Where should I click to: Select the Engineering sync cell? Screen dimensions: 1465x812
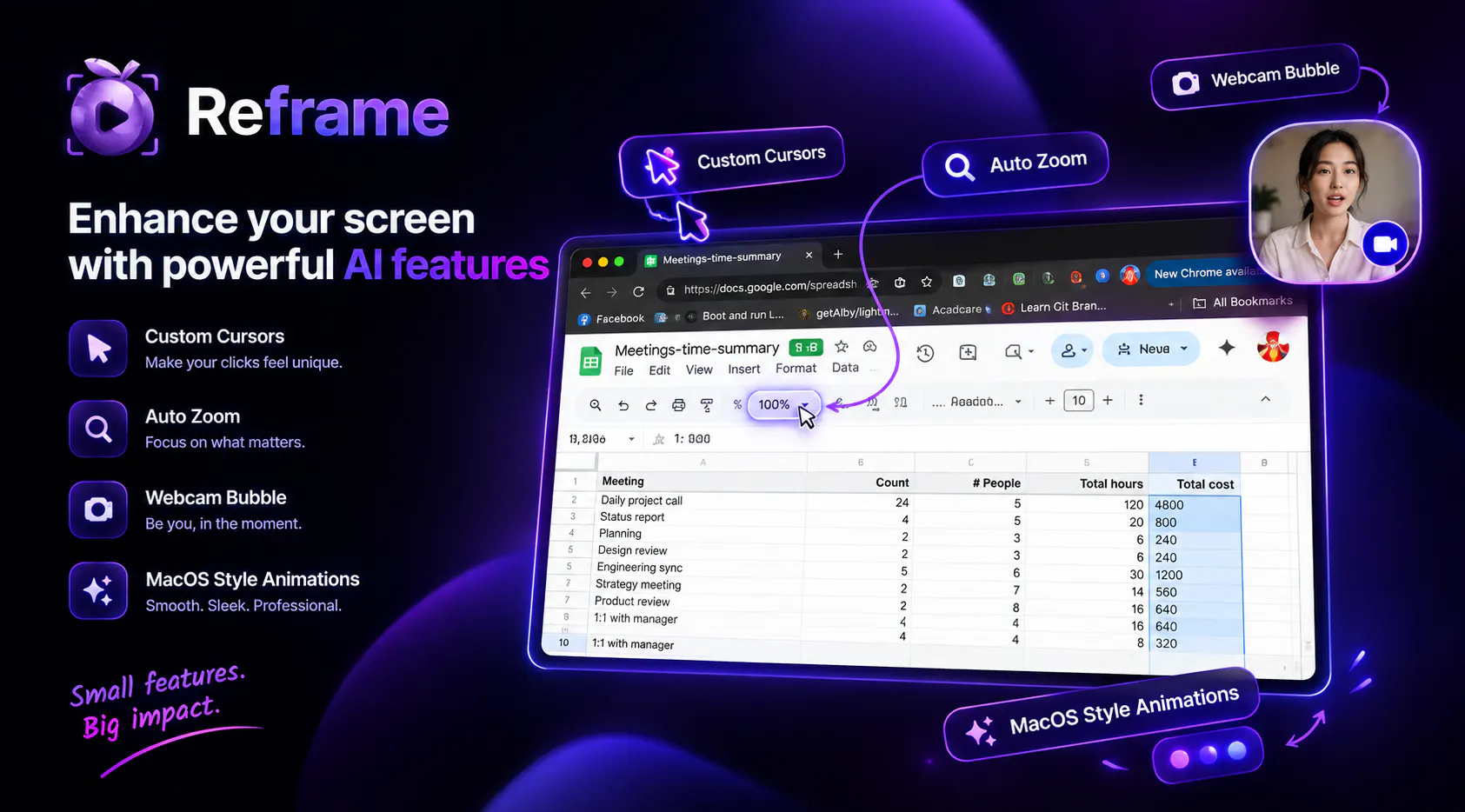tap(699, 568)
